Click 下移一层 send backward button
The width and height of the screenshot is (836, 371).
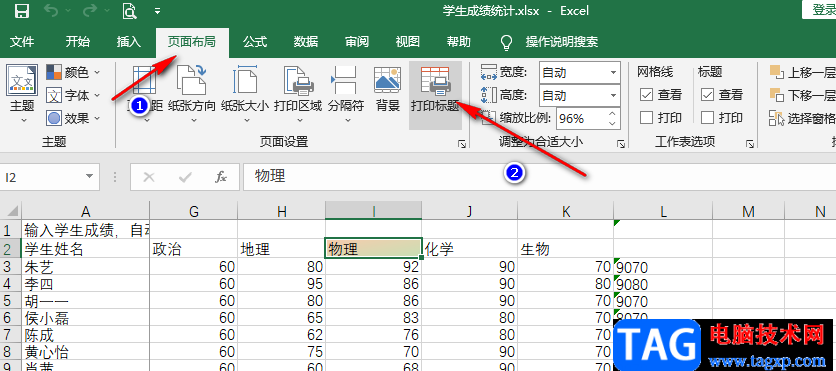[x=802, y=95]
